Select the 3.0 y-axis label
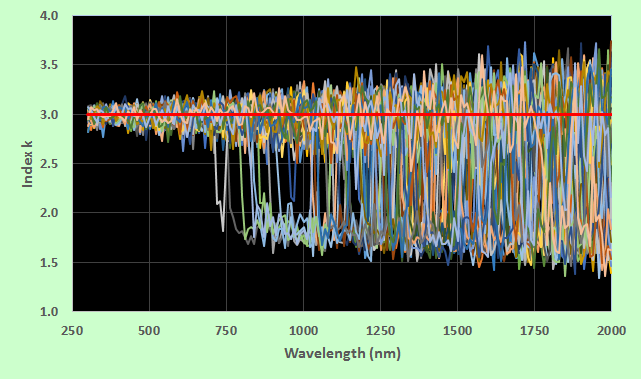641x379 pixels. tap(49, 114)
